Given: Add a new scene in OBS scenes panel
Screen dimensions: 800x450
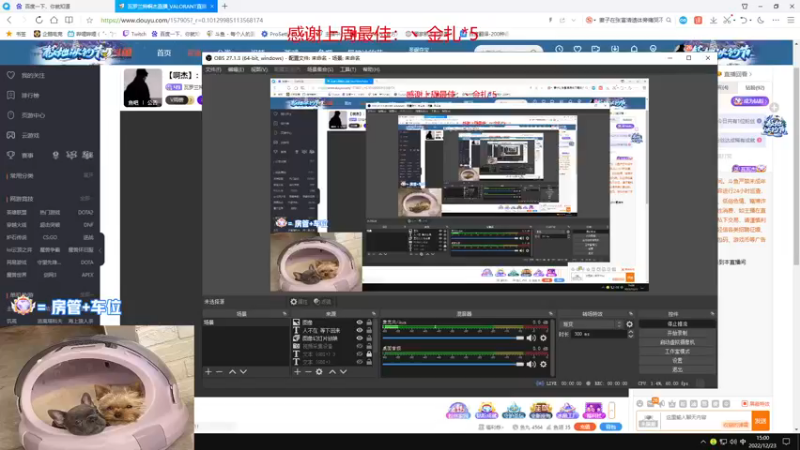Looking at the screenshot, I should (208, 372).
